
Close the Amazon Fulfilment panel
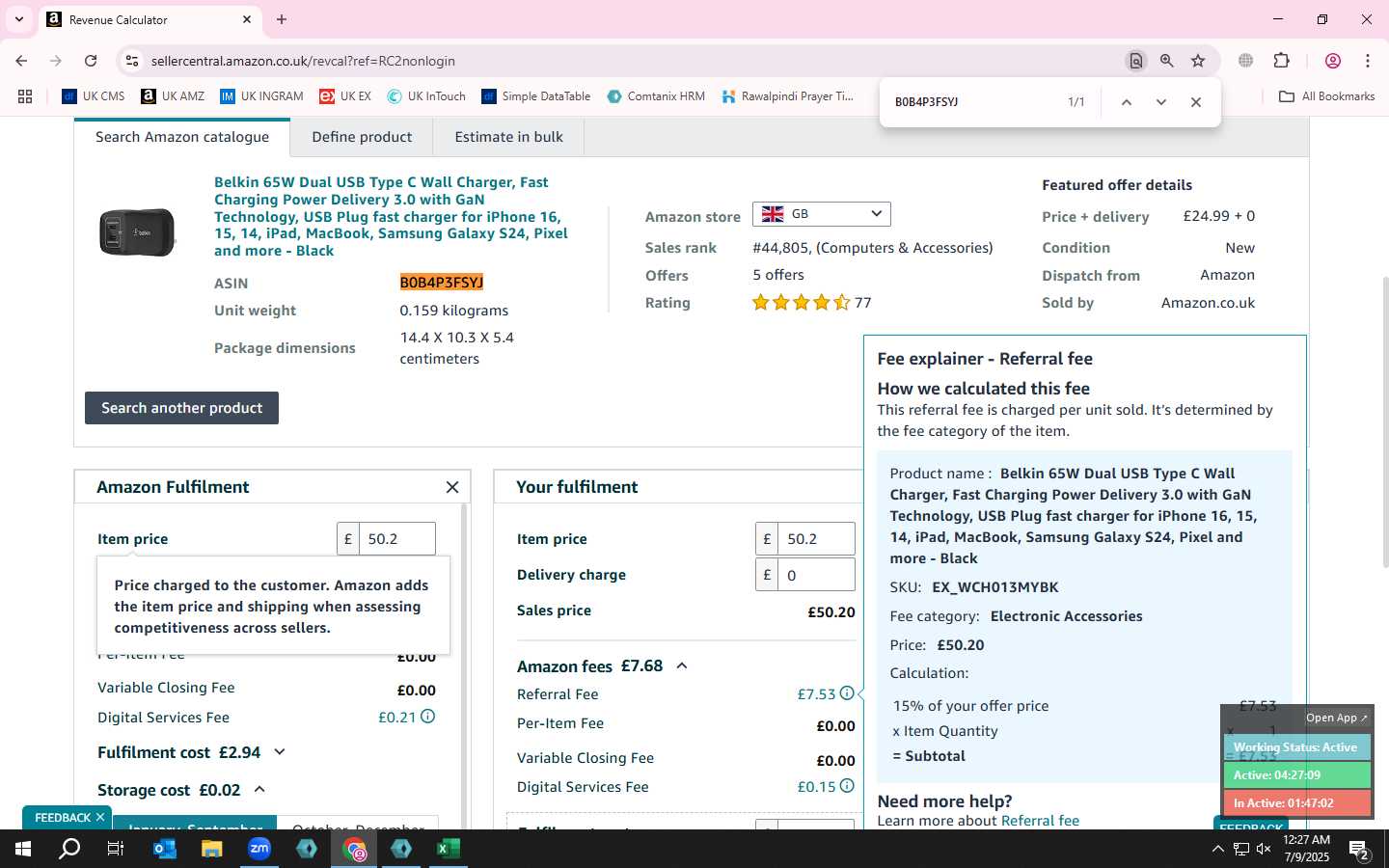click(x=452, y=487)
